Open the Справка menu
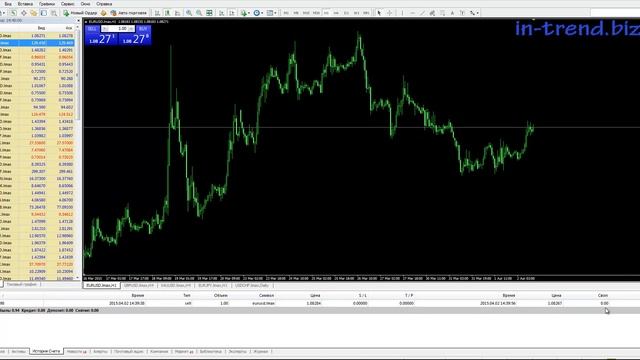 coord(104,4)
